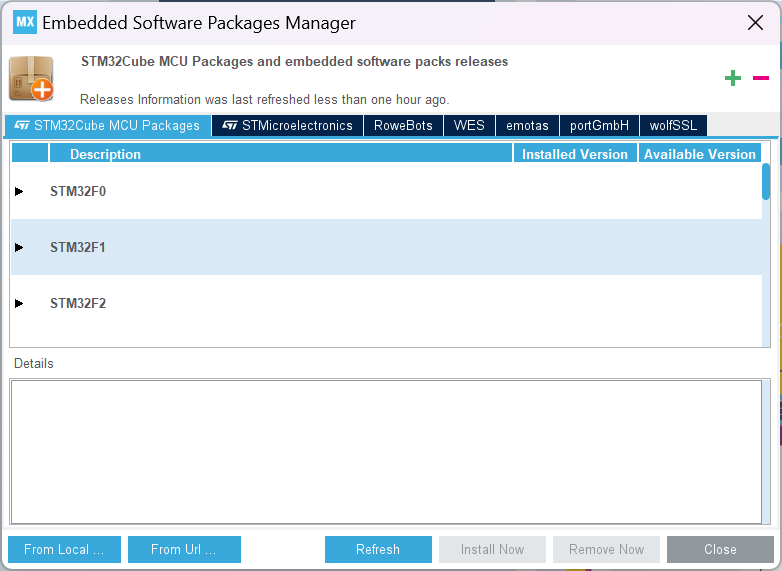
Task: Click the green plus expand-all icon
Action: (x=733, y=78)
